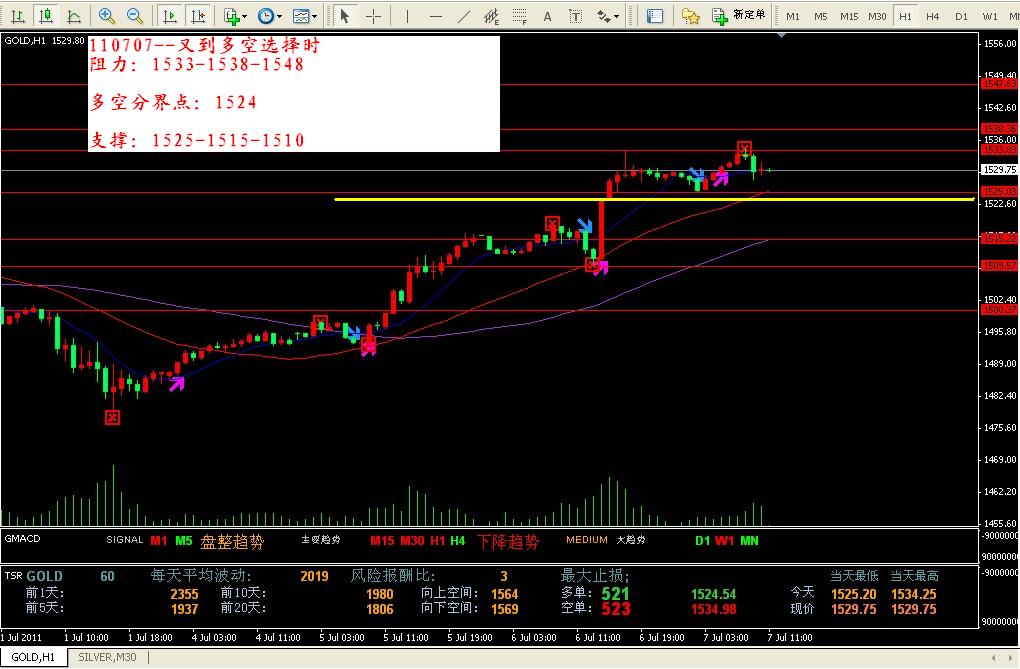Switch to the SILVER,M30 chart tab
Screen dimensions: 1020x669
[x=107, y=657]
